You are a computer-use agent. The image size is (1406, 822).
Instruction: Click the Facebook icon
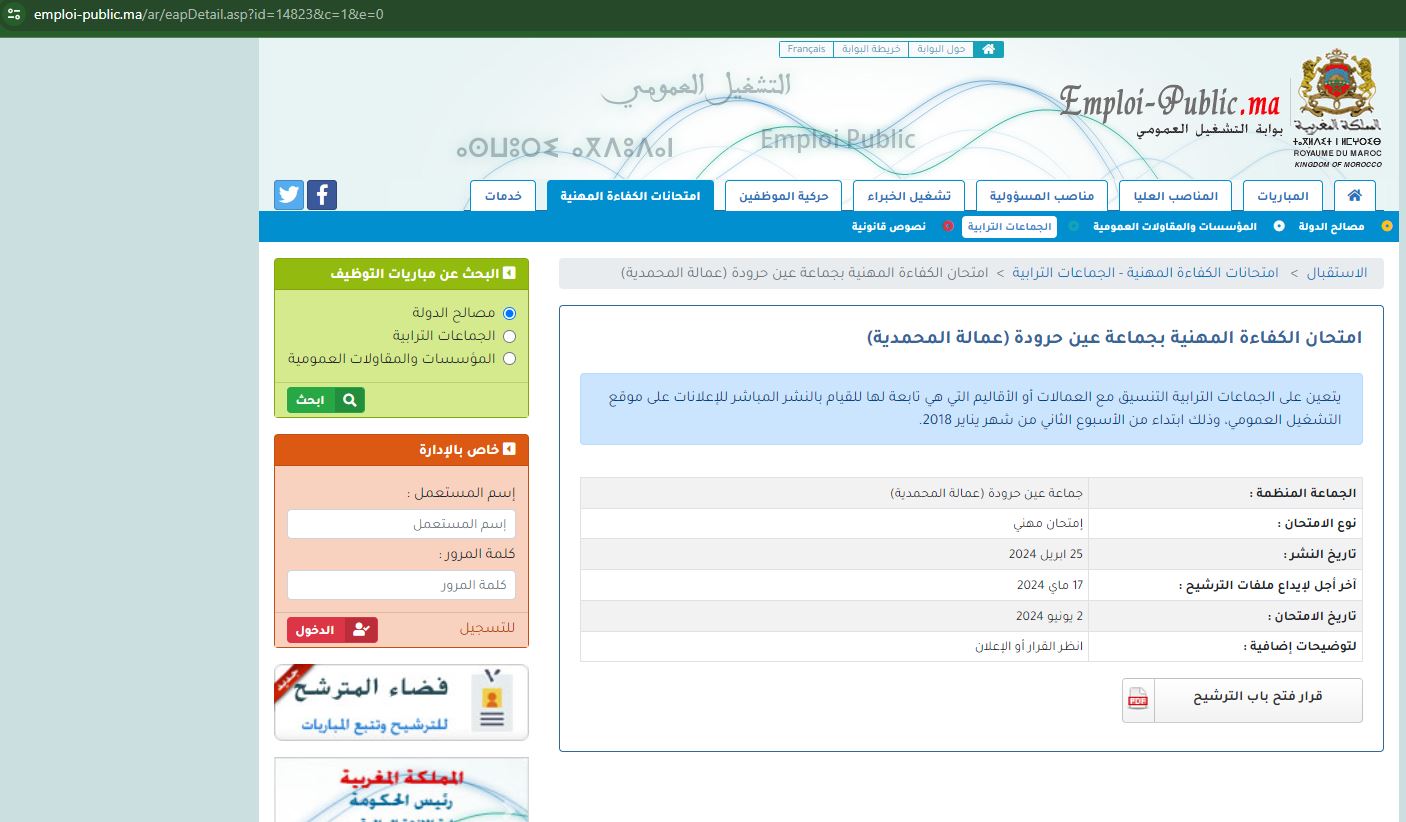[x=322, y=194]
